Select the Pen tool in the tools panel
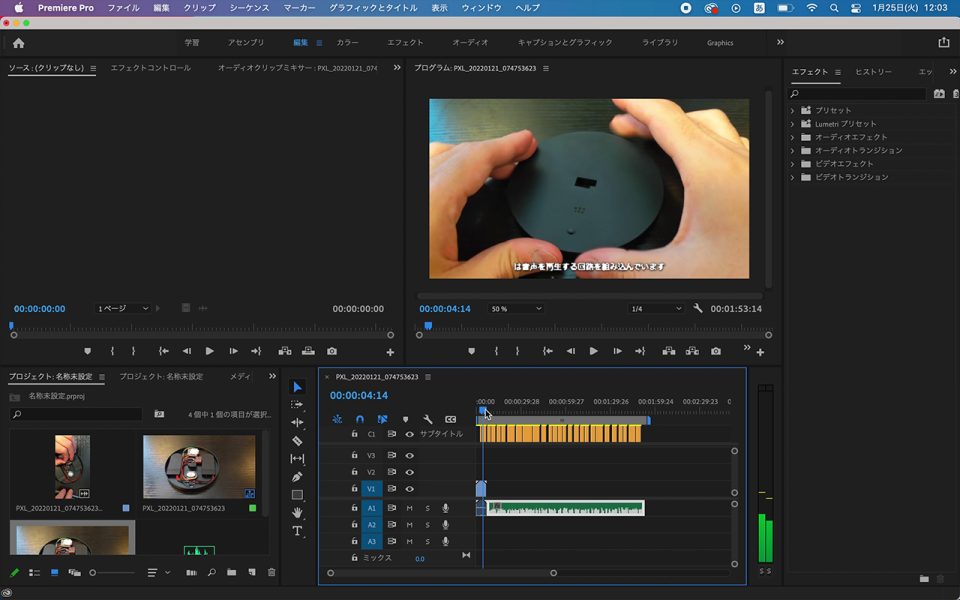960x600 pixels. [x=297, y=477]
